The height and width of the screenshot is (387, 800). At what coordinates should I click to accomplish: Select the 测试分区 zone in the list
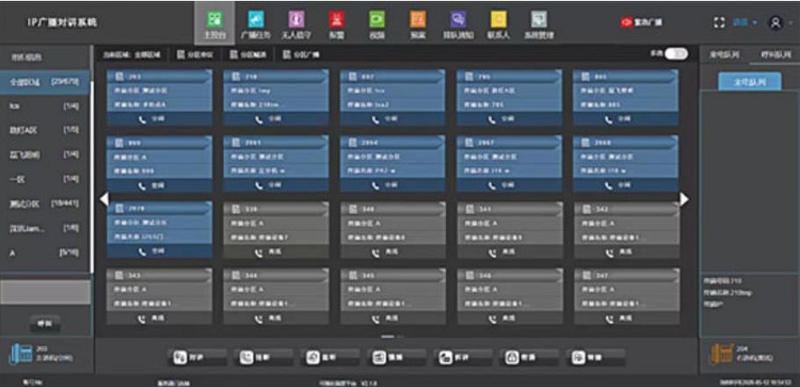point(45,203)
